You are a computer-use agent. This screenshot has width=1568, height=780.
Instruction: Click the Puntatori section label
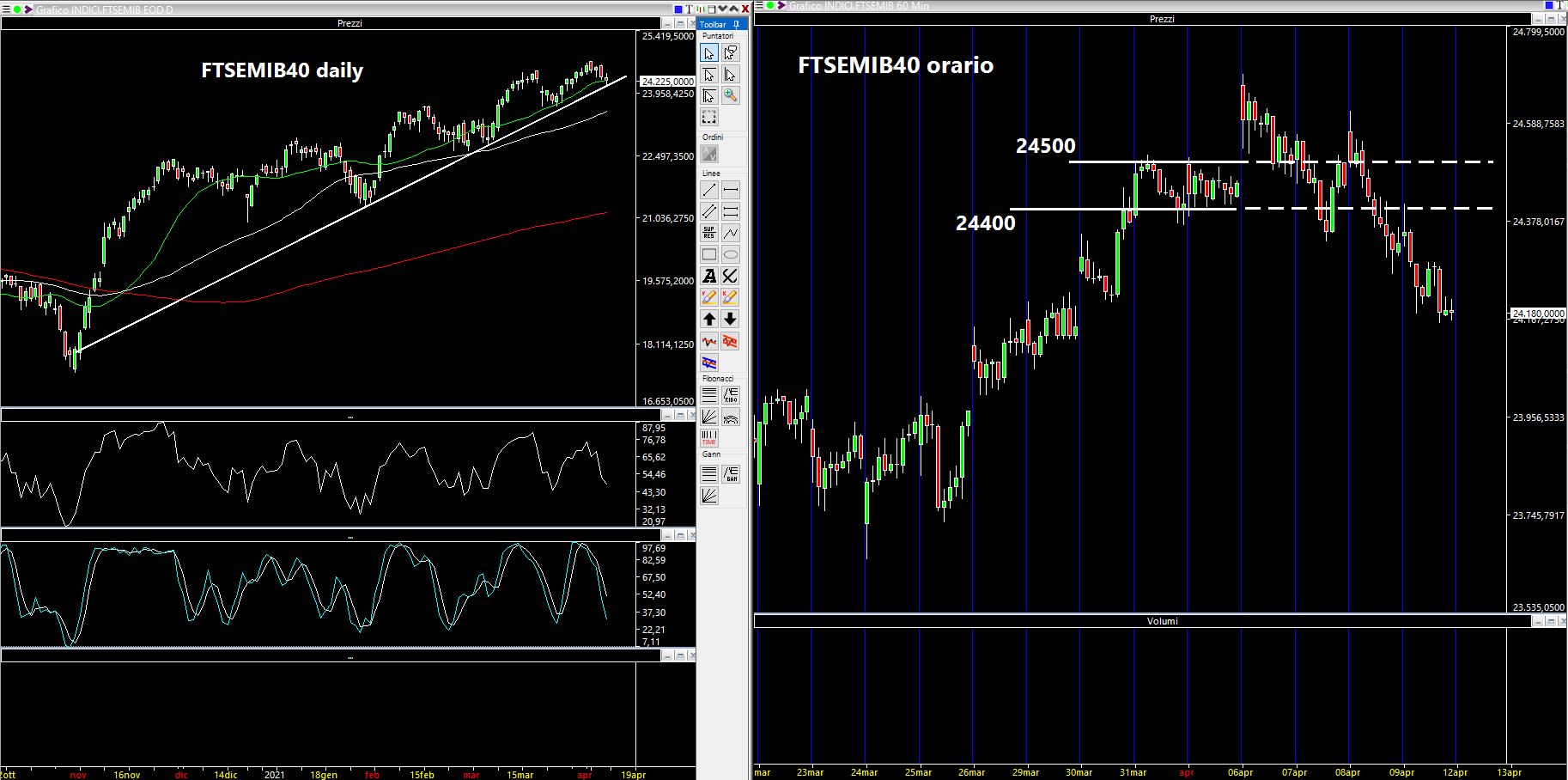[x=718, y=36]
